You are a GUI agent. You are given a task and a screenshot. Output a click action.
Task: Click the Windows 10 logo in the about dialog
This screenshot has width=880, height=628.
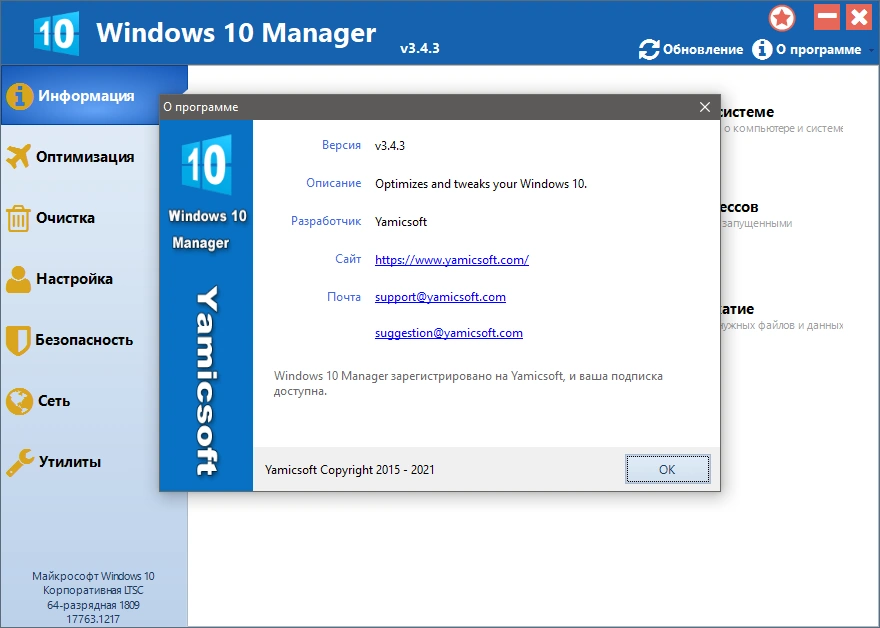207,164
